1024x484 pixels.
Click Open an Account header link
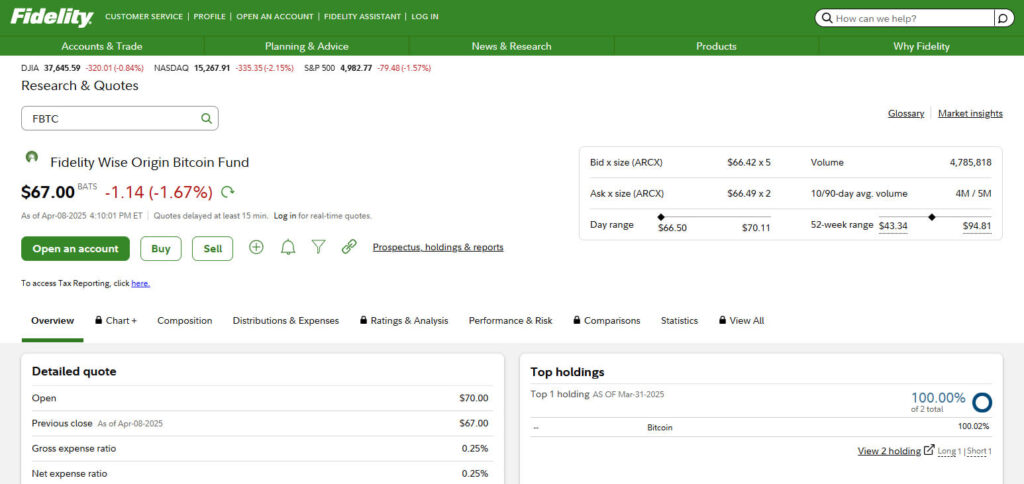274,16
